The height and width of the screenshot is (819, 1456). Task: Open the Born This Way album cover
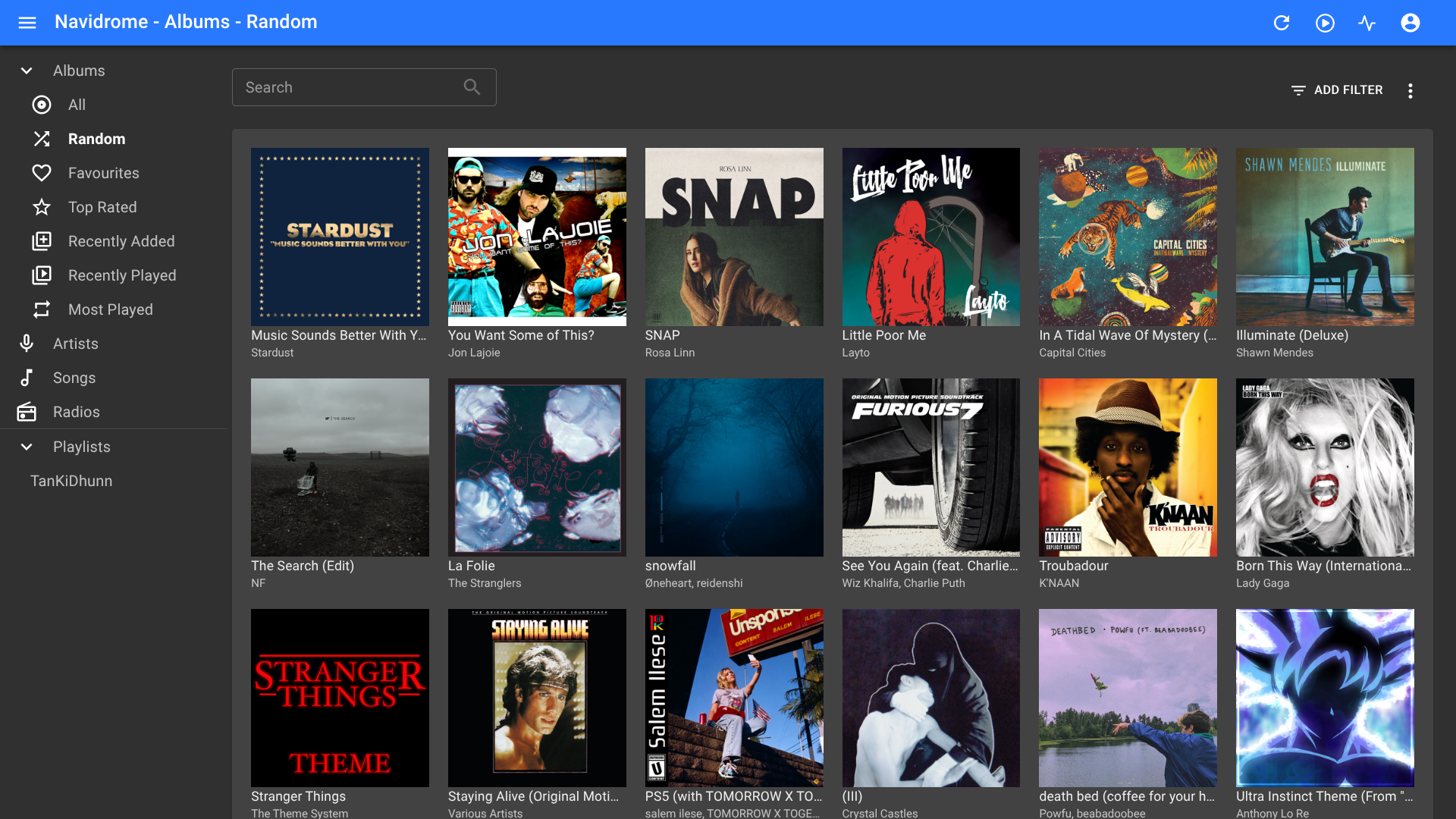[x=1325, y=467]
